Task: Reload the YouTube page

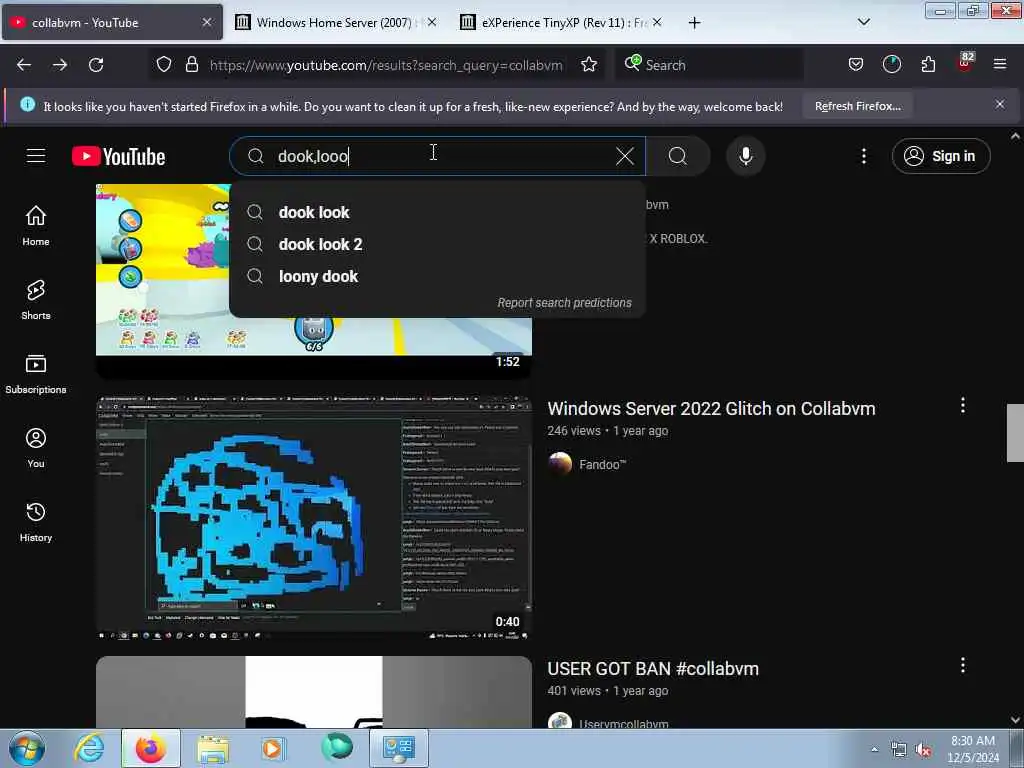Action: pyautogui.click(x=96, y=65)
